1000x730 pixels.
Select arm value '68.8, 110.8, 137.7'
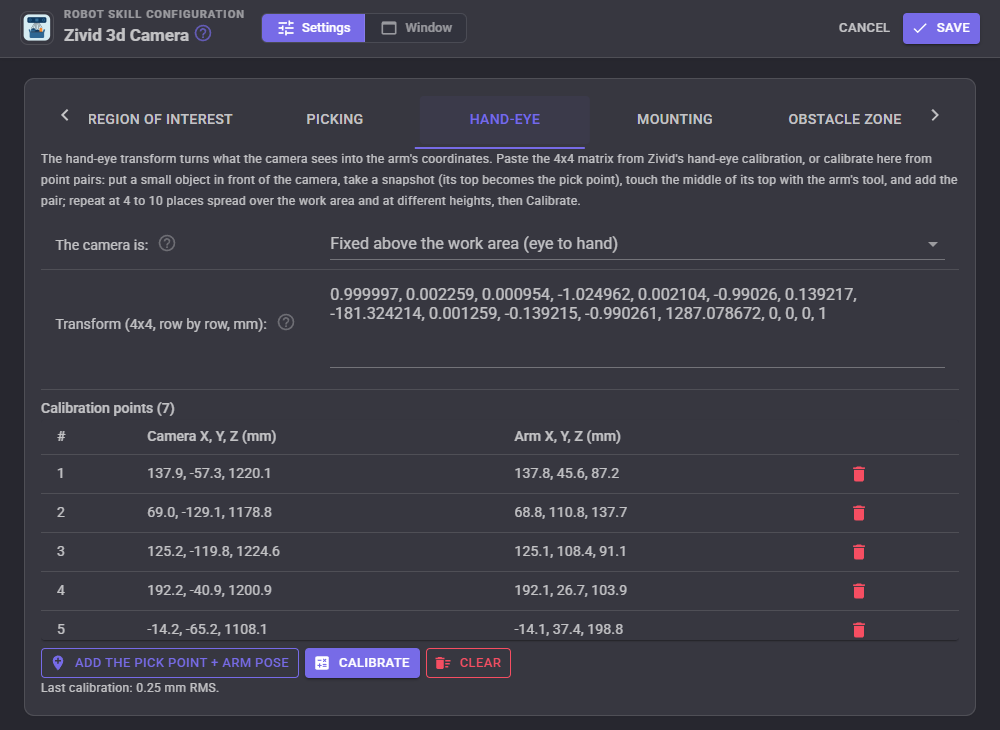point(570,513)
